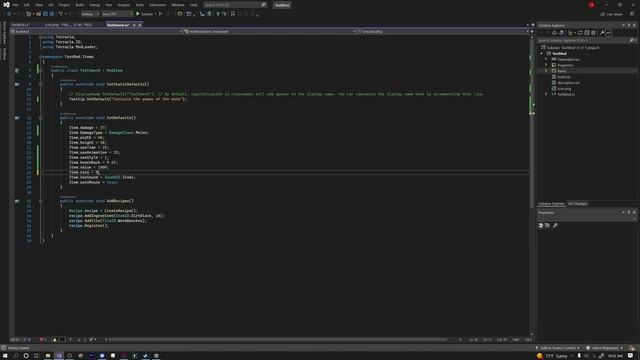
Task: Click the Start Without Debugging icon
Action: tap(161, 14)
